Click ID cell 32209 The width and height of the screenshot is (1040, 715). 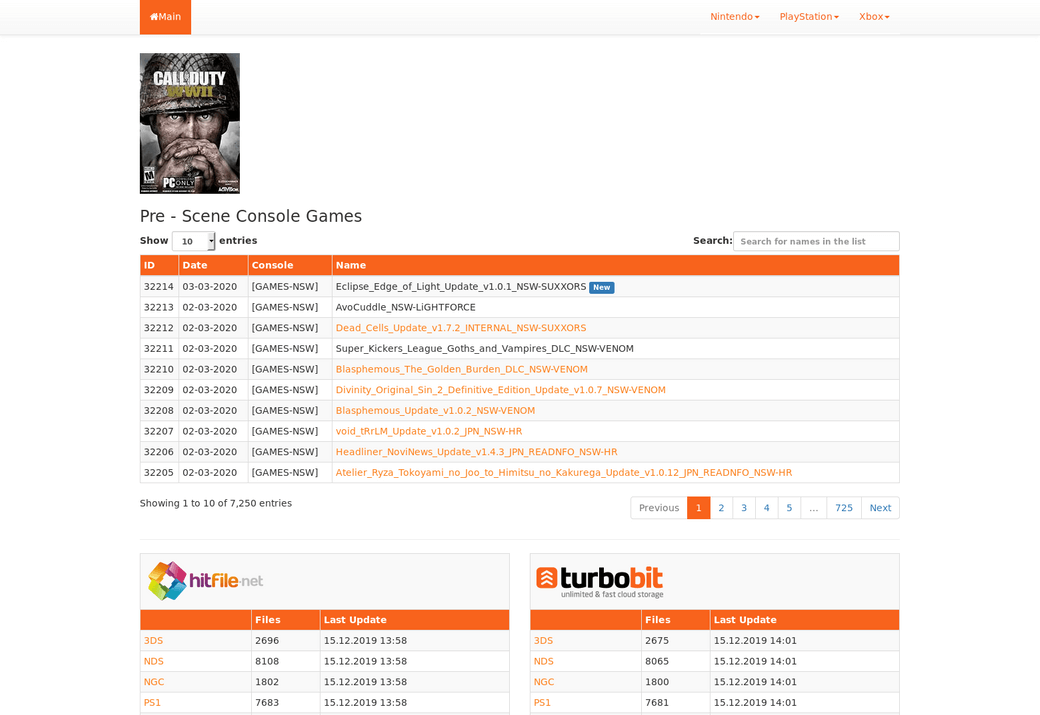coord(159,389)
